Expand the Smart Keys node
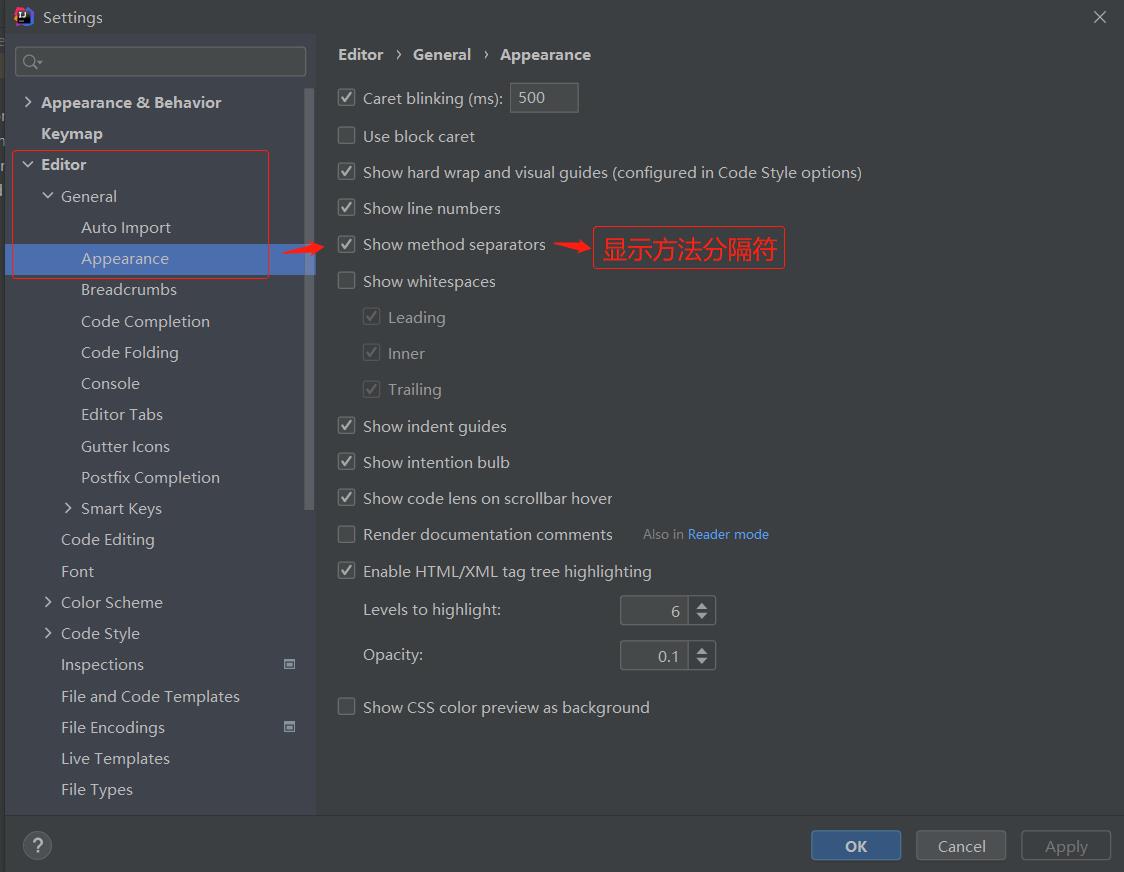The height and width of the screenshot is (872, 1124). 68,508
